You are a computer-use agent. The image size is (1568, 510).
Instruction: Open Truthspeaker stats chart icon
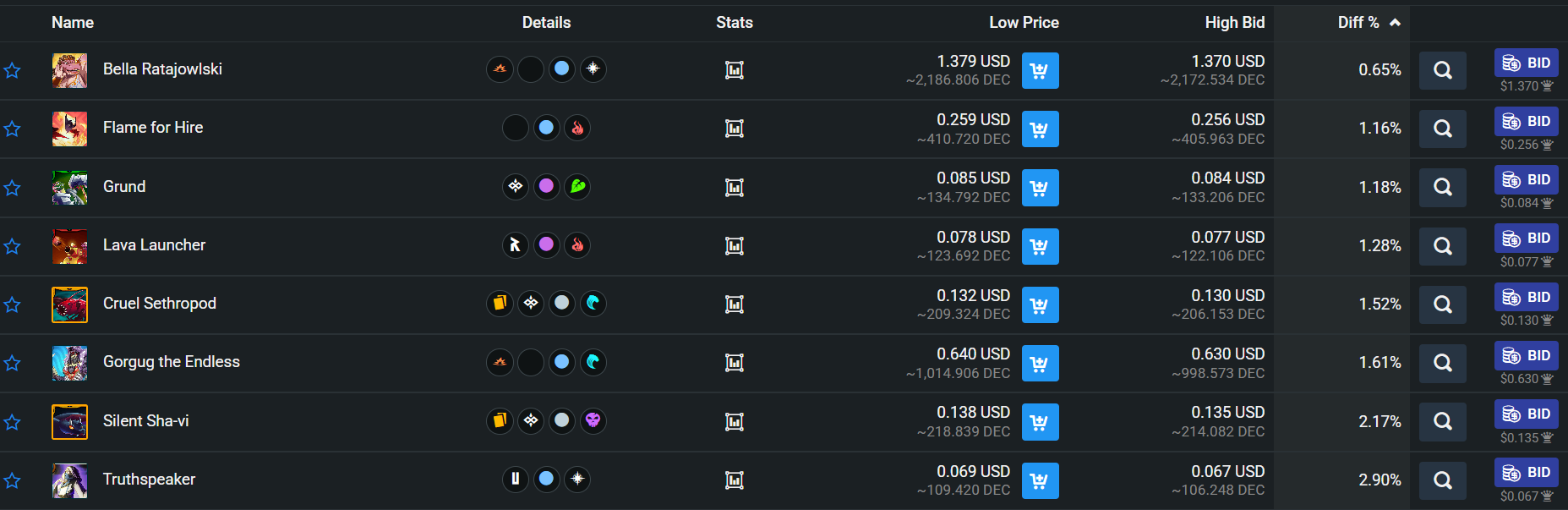(x=735, y=480)
